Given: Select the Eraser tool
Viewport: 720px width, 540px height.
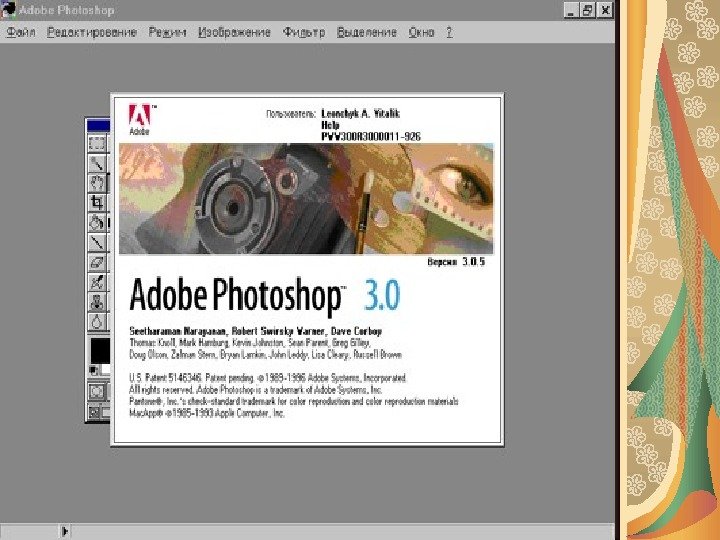Looking at the screenshot, I should click(x=97, y=262).
